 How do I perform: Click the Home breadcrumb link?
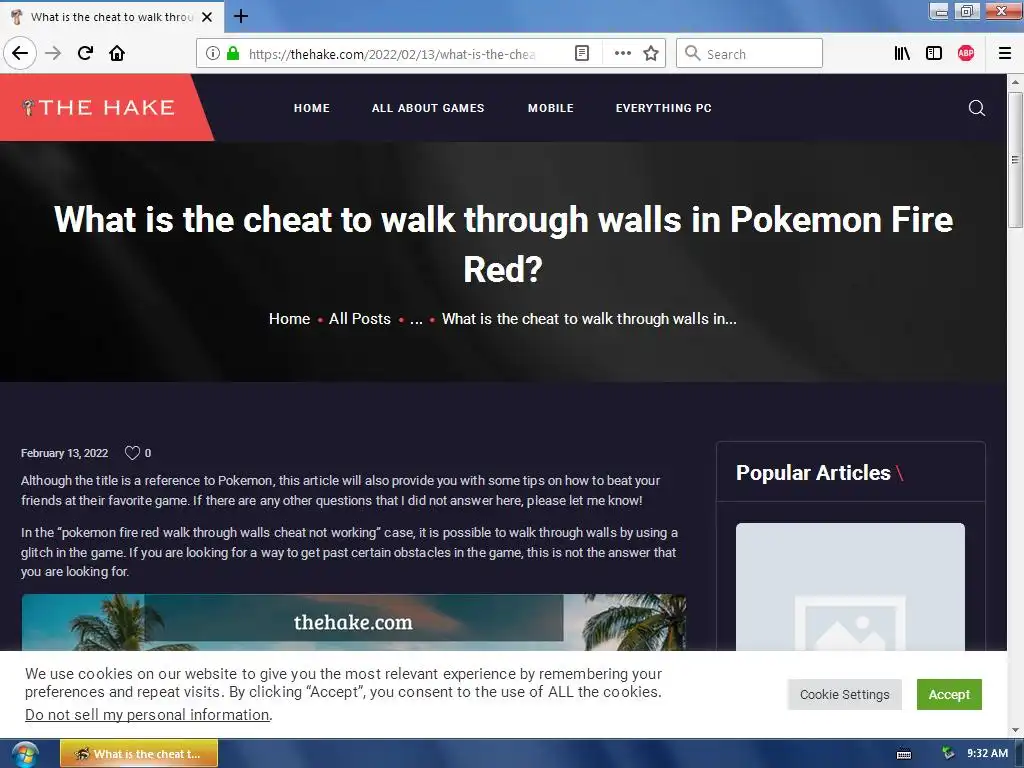click(x=289, y=319)
